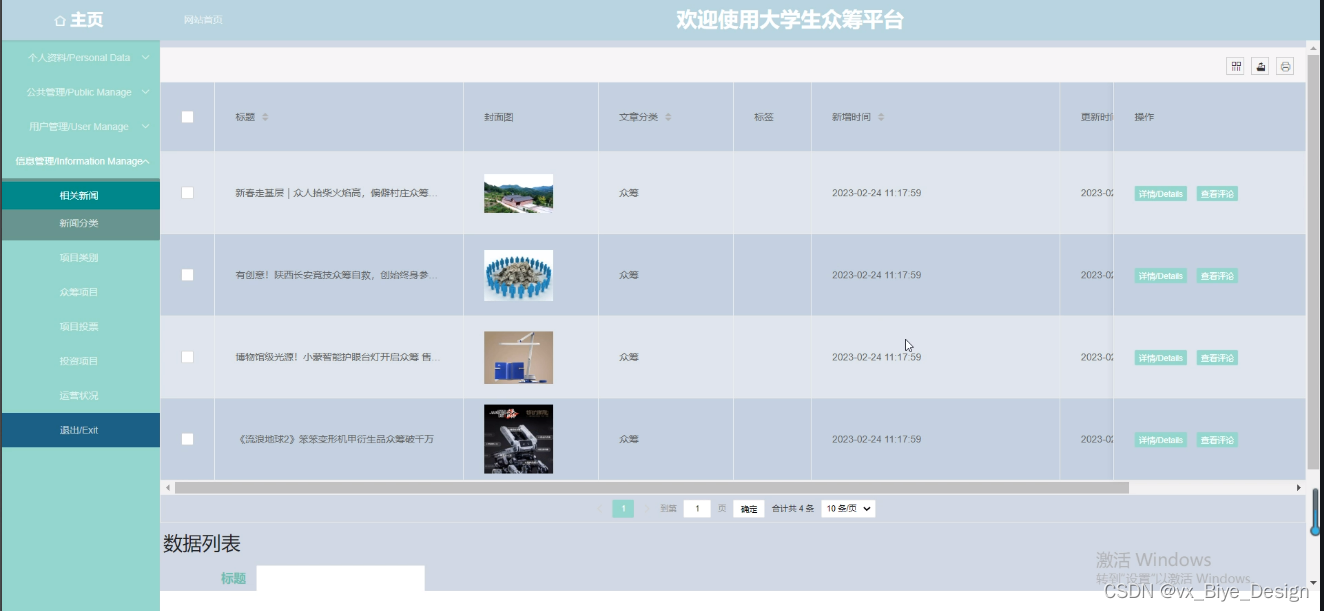Click page number 1 button
This screenshot has width=1324, height=611.
pos(623,509)
